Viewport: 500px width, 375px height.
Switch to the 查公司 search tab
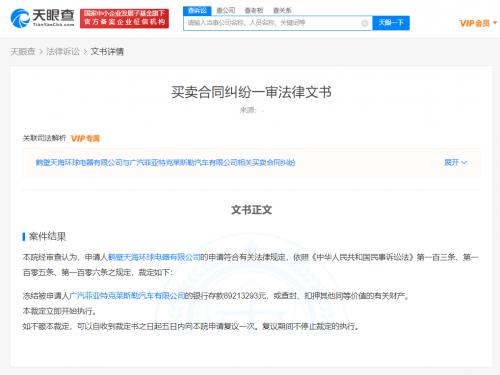coord(226,11)
